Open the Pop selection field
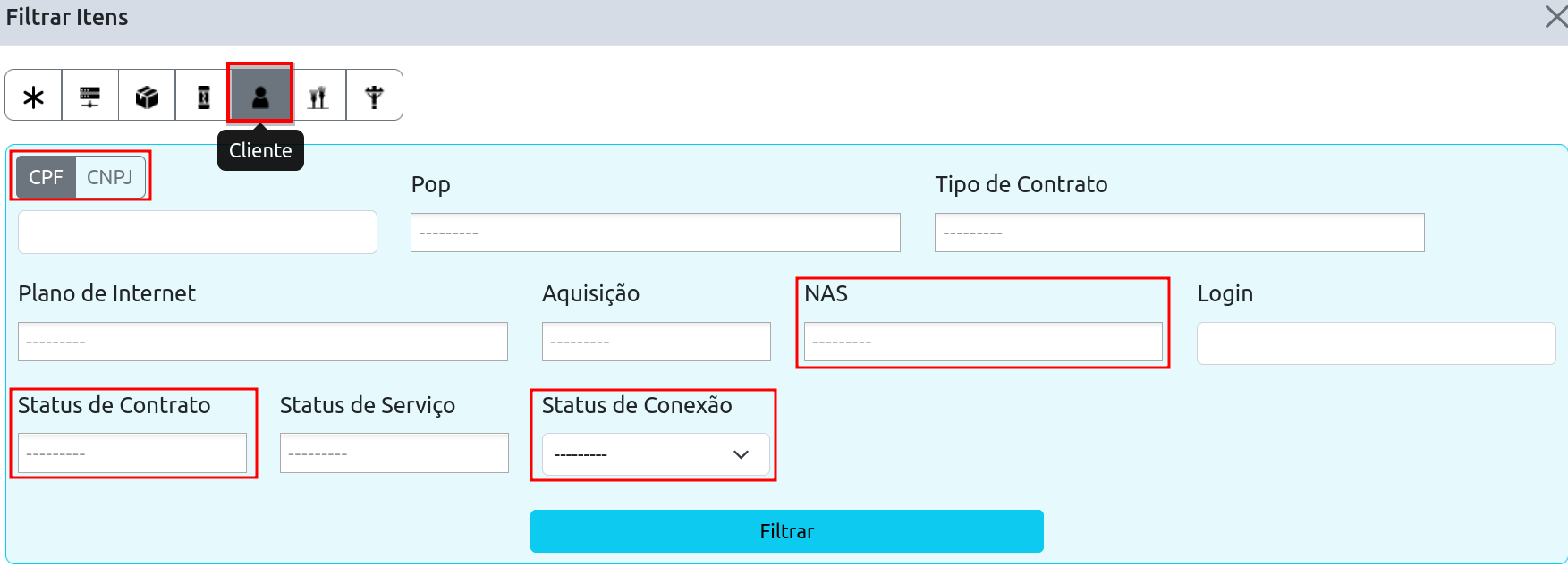Image resolution: width=1568 pixels, height=567 pixels. click(655, 233)
